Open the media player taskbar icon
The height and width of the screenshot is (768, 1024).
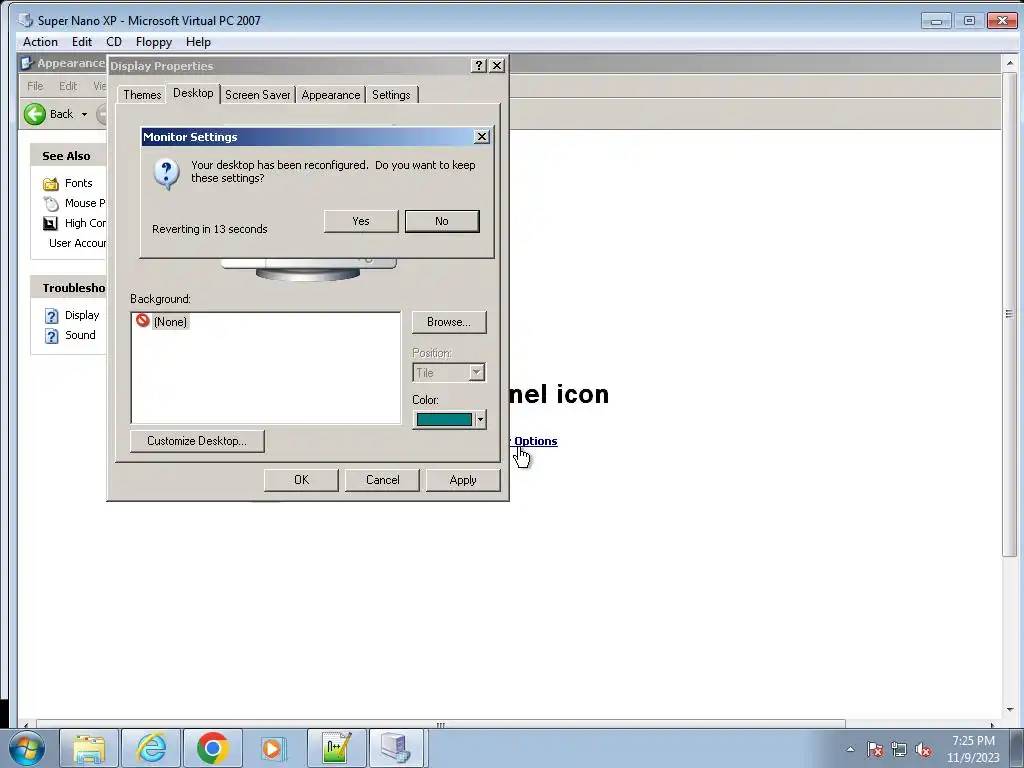[x=273, y=748]
